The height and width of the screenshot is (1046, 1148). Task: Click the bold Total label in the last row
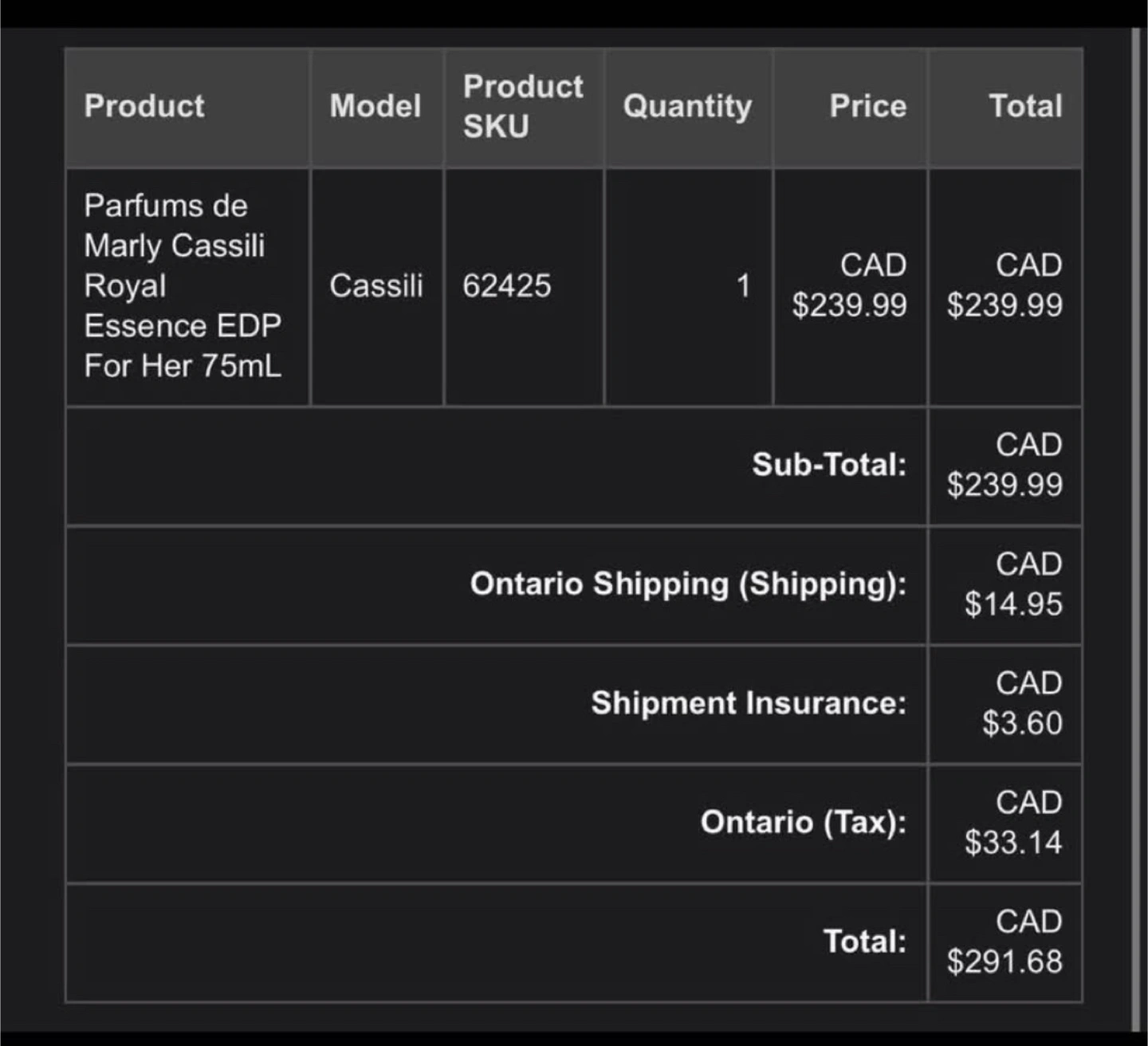click(865, 942)
